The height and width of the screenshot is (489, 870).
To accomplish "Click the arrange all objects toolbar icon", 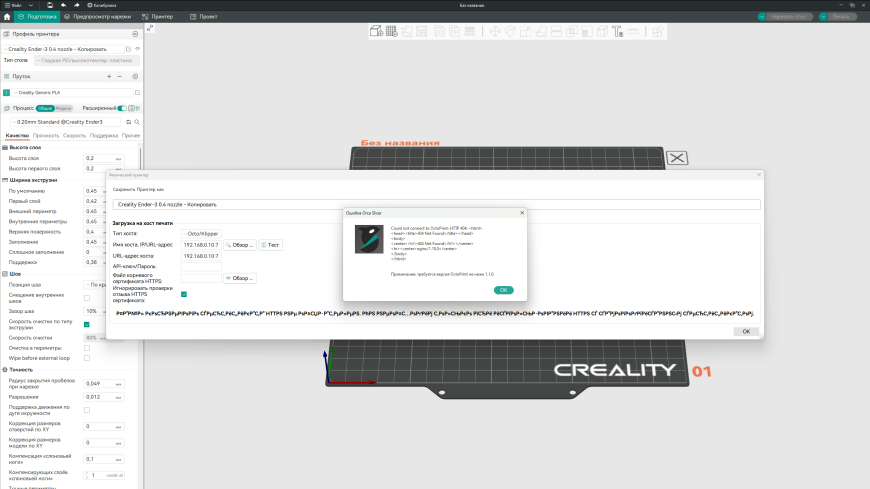I will [422, 32].
